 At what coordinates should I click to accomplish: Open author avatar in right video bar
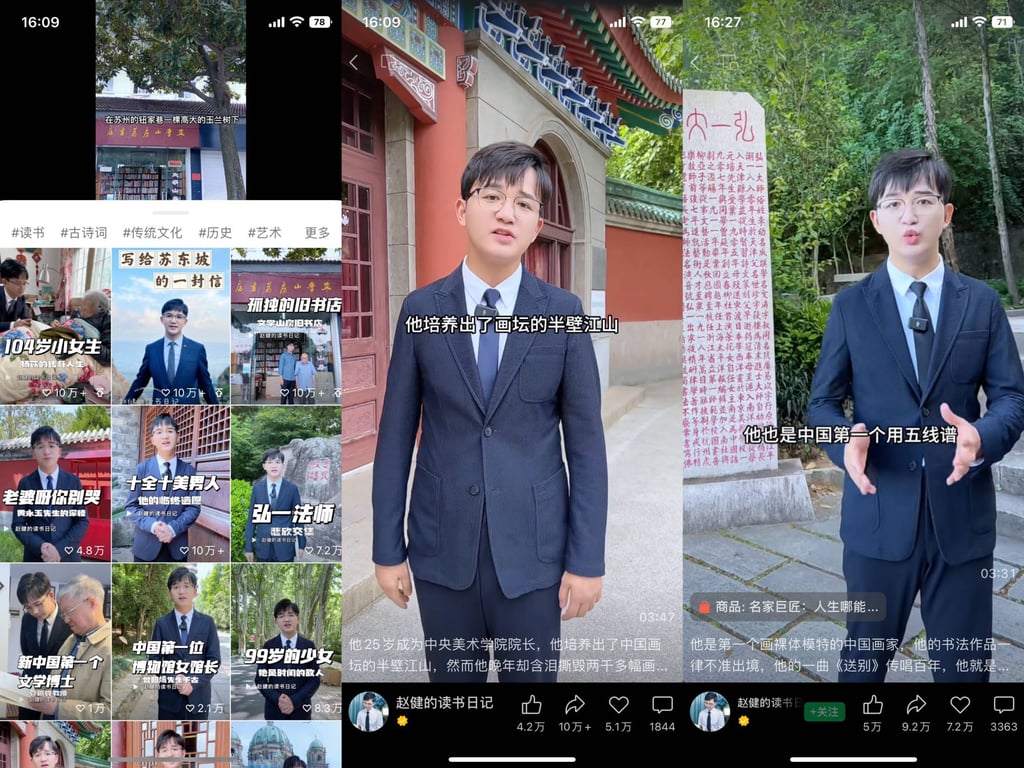pos(710,711)
